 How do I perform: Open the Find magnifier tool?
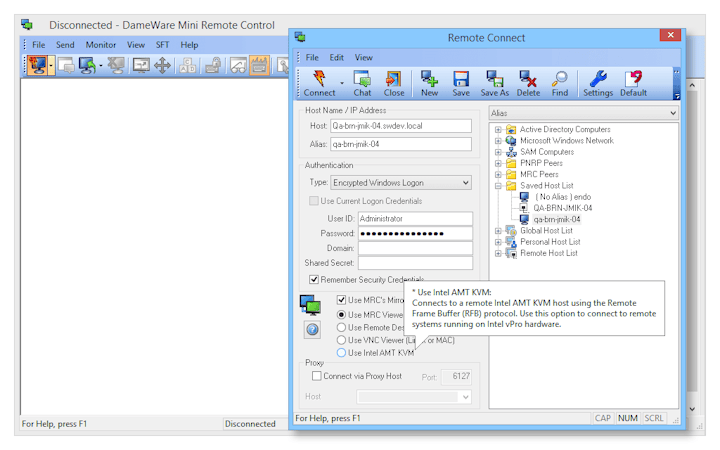pyautogui.click(x=560, y=84)
